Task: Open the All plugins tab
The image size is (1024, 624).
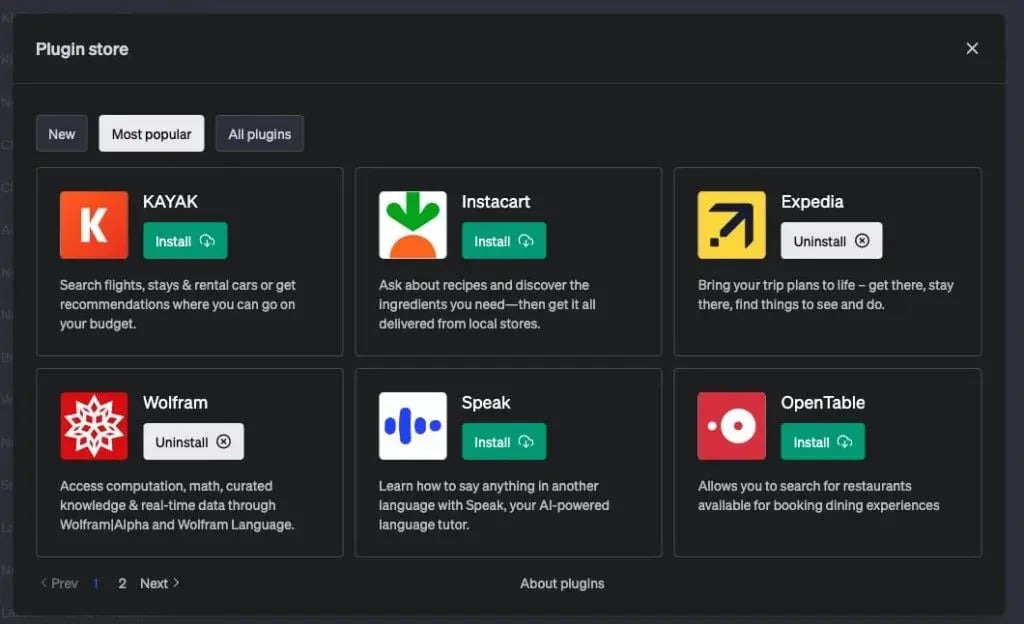Action: pos(259,134)
